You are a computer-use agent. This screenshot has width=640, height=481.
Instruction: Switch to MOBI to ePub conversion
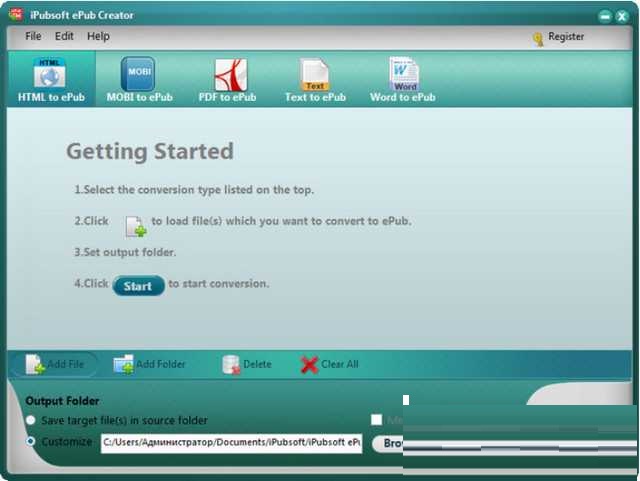[x=139, y=79]
